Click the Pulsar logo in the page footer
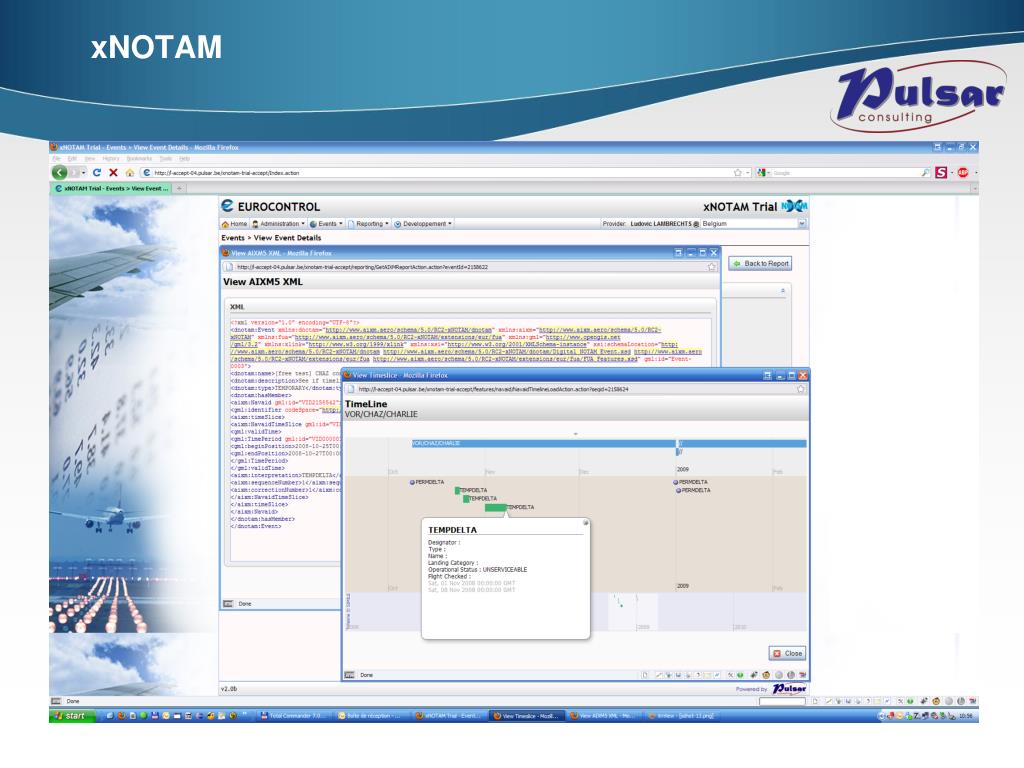 [790, 688]
